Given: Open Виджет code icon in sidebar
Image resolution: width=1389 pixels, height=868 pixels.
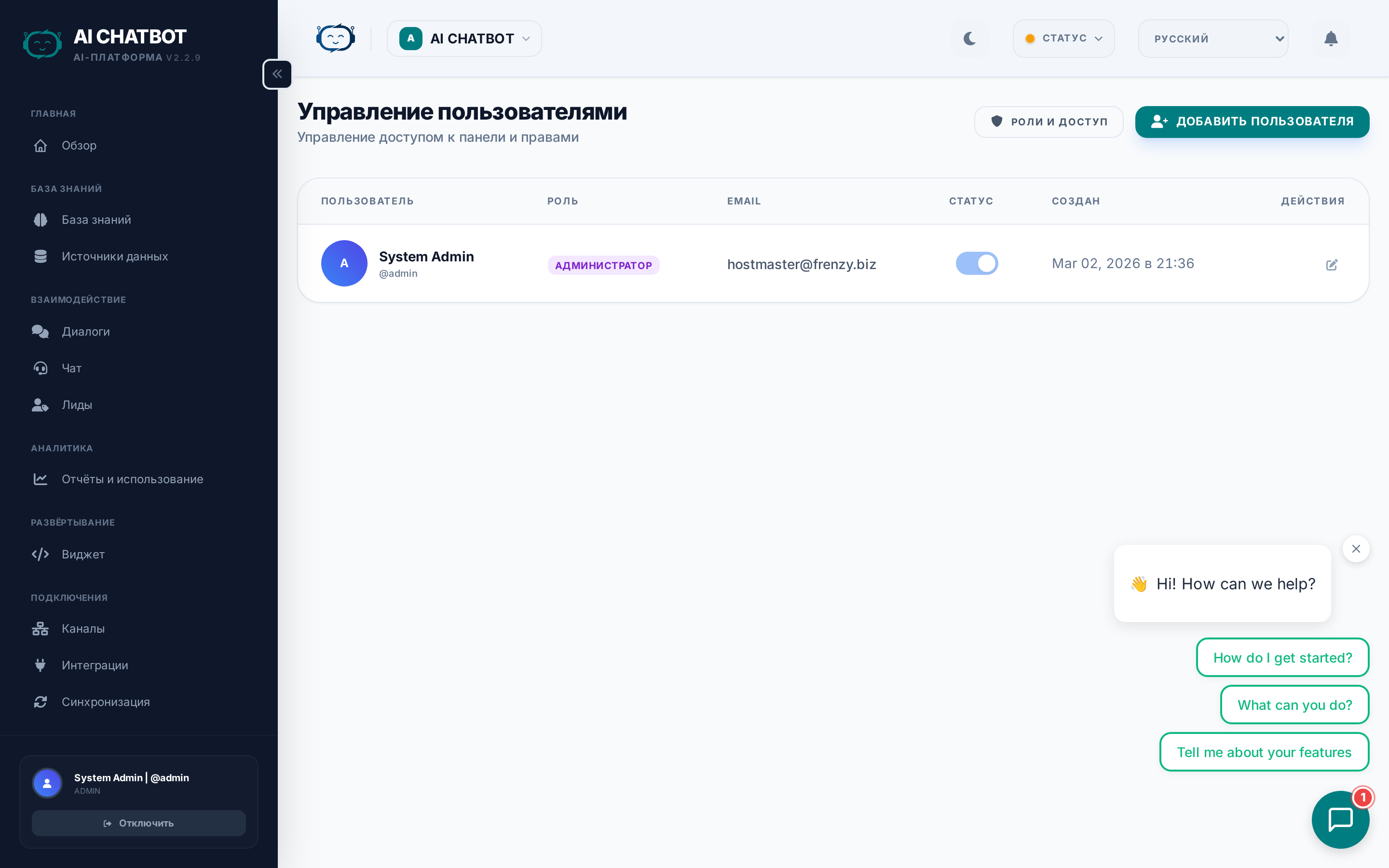Looking at the screenshot, I should tap(40, 554).
